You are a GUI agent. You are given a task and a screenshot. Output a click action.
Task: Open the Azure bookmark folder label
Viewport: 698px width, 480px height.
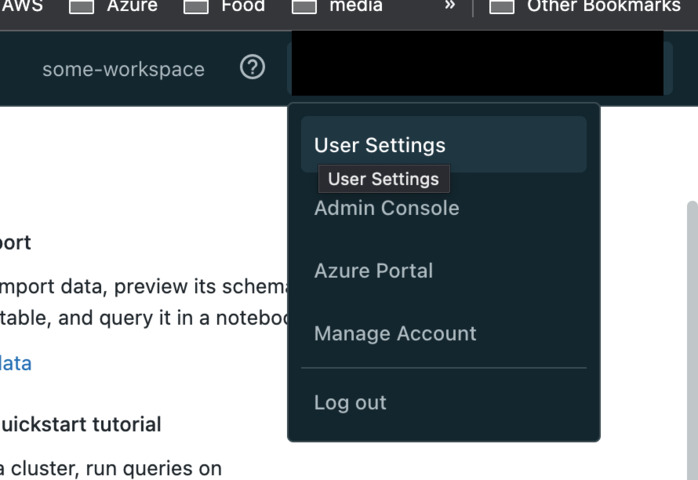pyautogui.click(x=132, y=6)
